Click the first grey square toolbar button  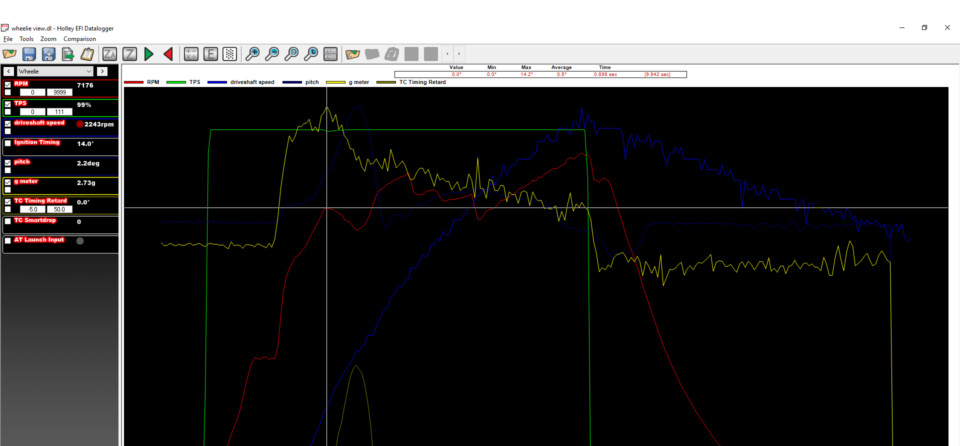411,54
